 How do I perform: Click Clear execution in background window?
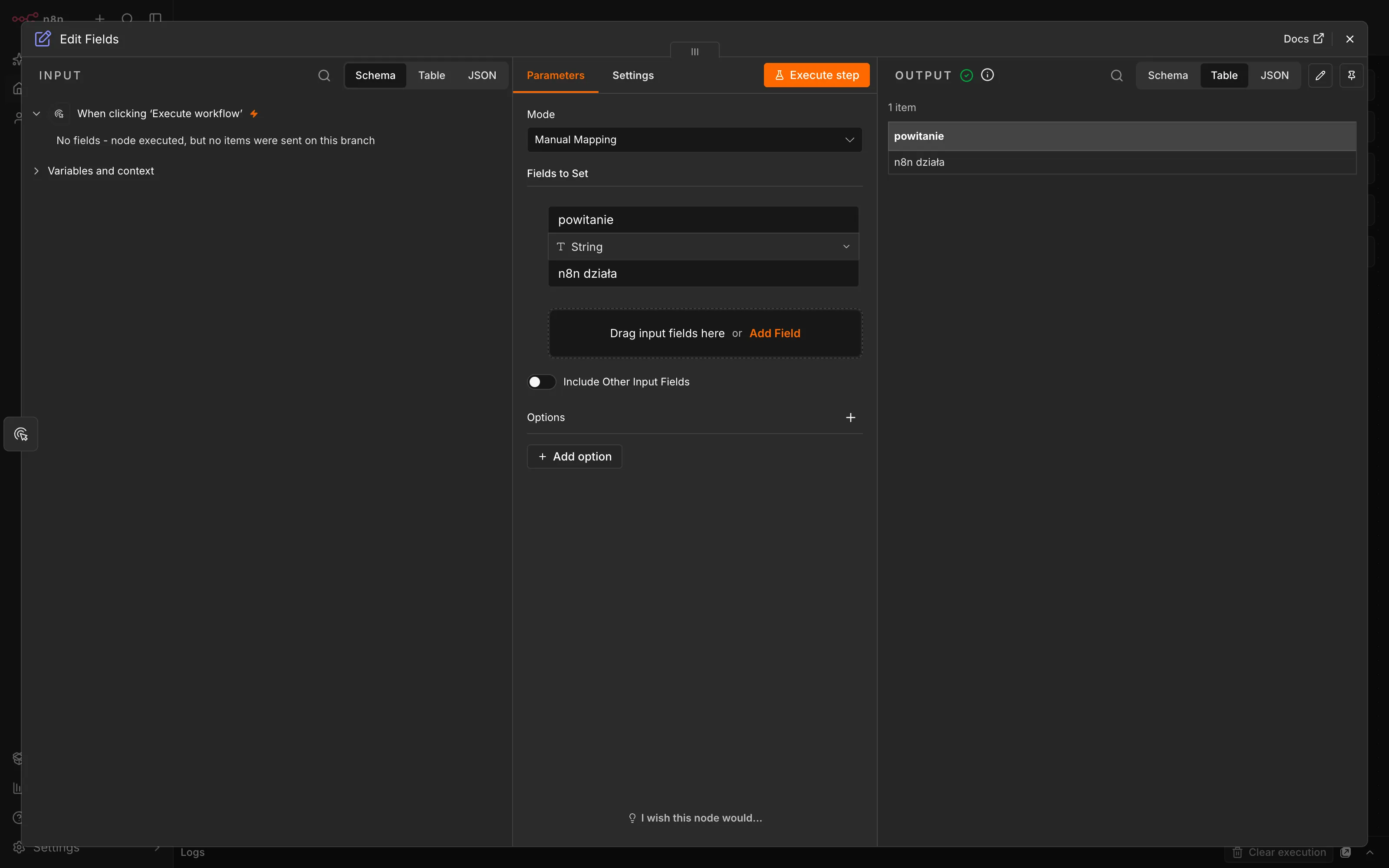tap(1279, 852)
